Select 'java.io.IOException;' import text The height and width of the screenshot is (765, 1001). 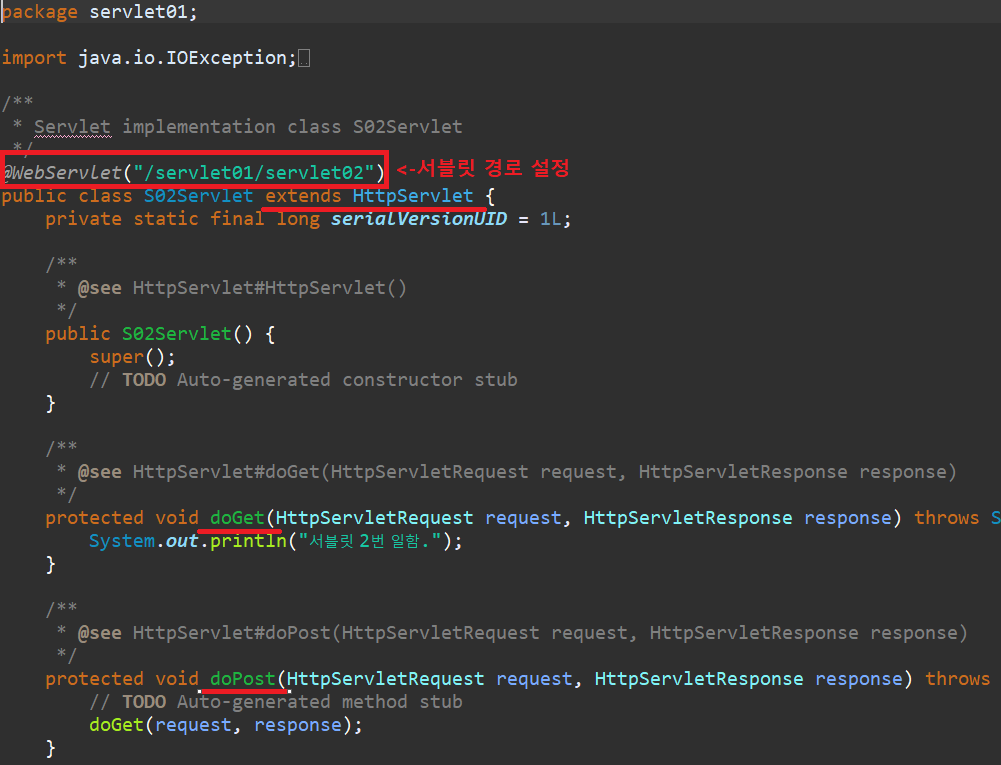tap(188, 58)
